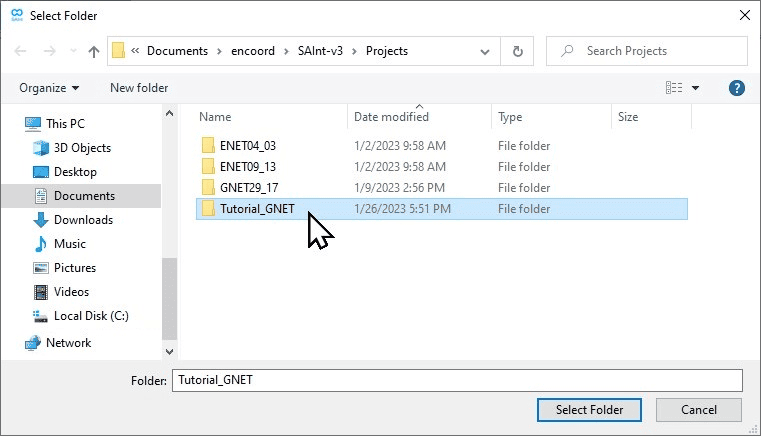Select 3D Objects in navigation pane

tap(82, 148)
